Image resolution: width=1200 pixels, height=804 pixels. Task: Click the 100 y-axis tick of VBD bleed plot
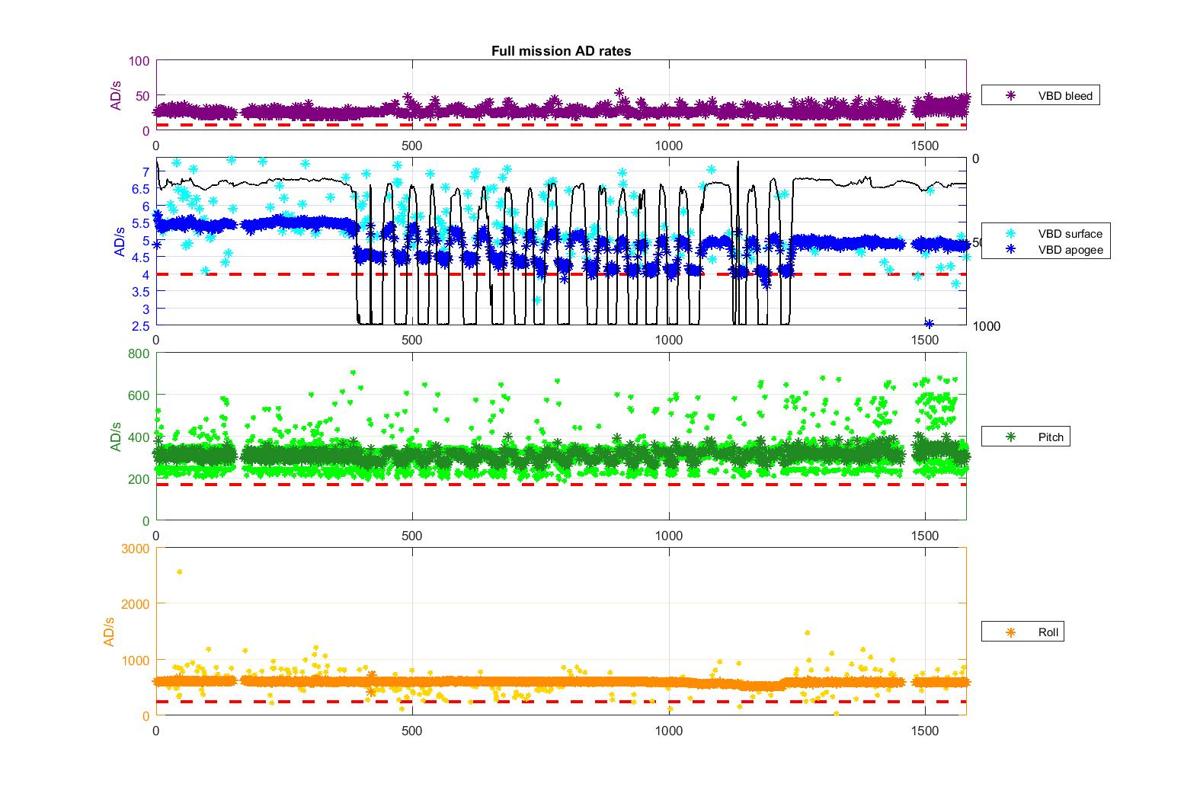click(138, 61)
